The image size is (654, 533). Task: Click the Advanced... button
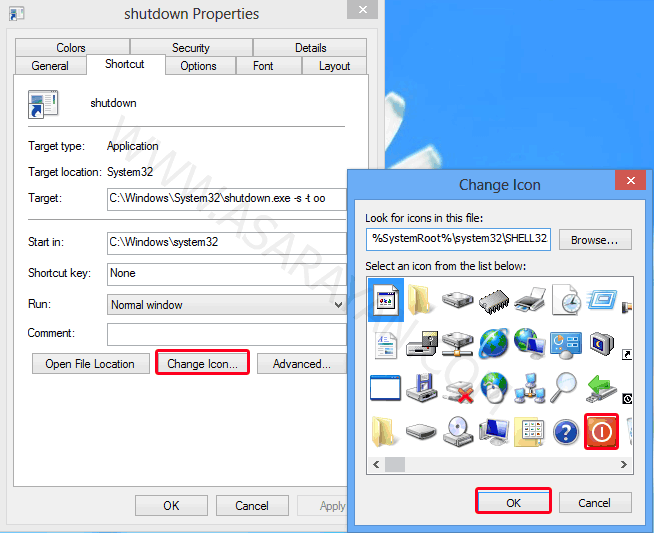click(301, 364)
